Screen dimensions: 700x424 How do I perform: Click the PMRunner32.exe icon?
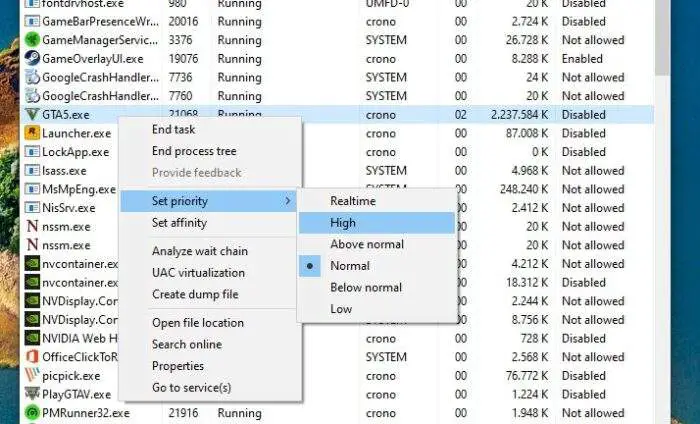32,413
